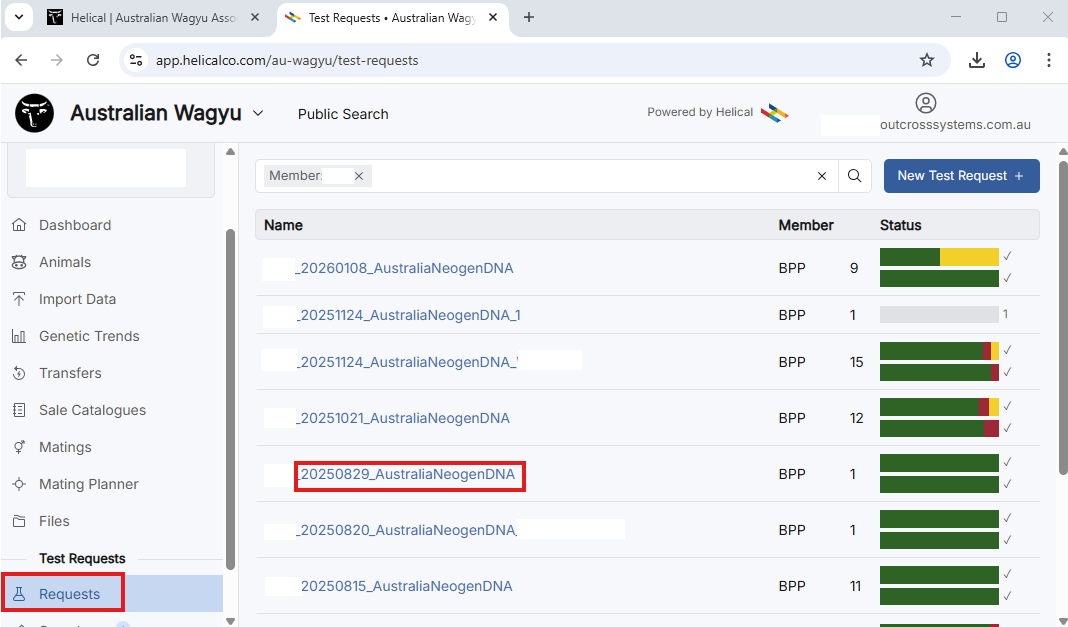Open the user account profile icon
Viewport: 1068px width, 627px height.
pos(926,103)
